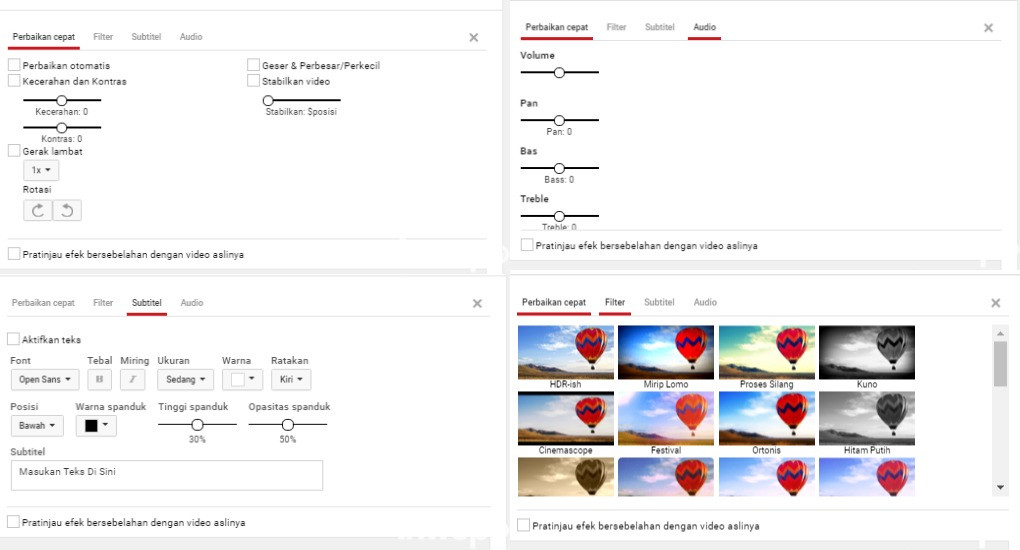Click the underlined Audio tab
Screen dimensions: 1020x550
[x=705, y=28]
